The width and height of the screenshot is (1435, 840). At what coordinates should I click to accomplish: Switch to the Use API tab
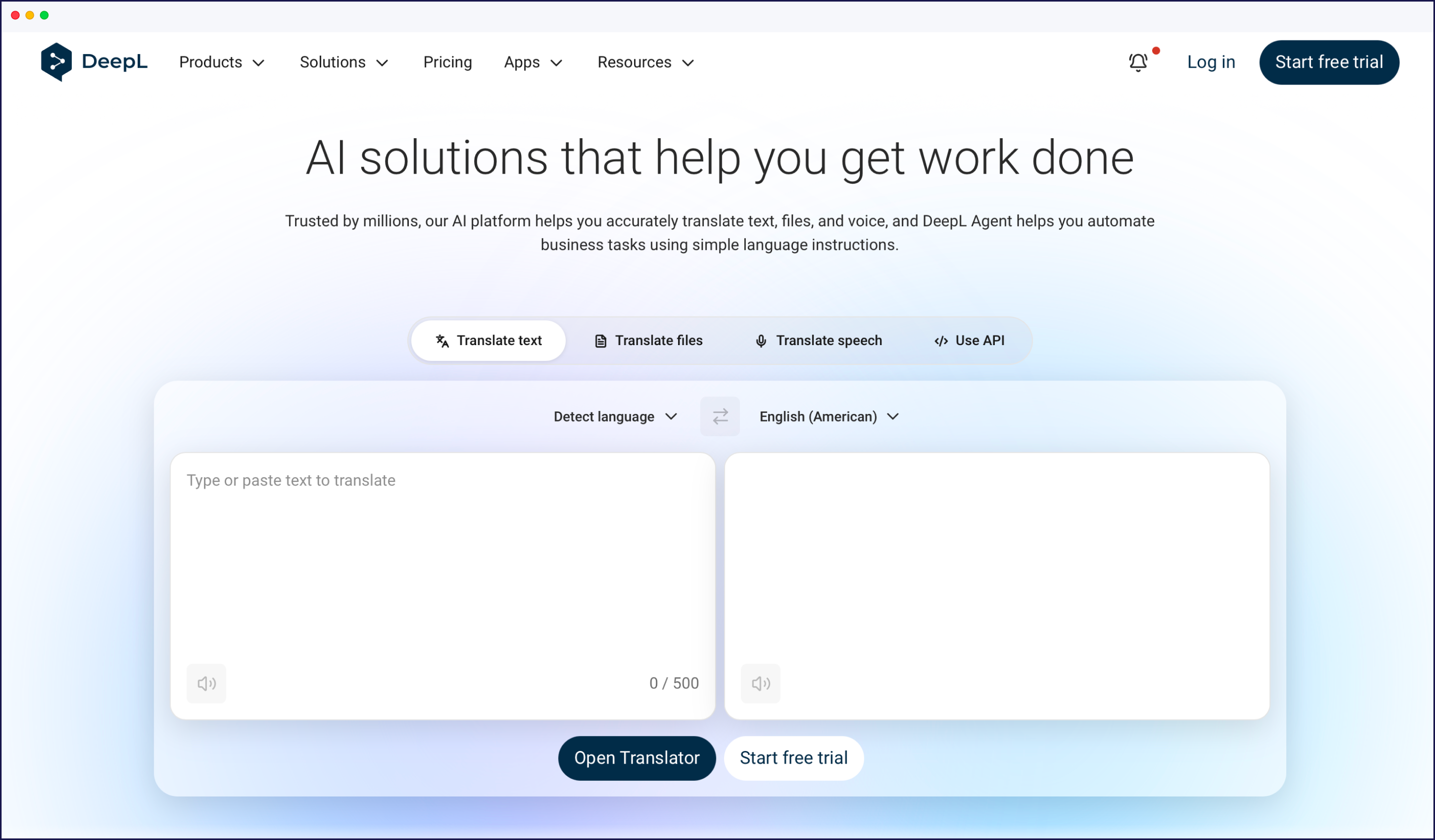click(x=969, y=341)
